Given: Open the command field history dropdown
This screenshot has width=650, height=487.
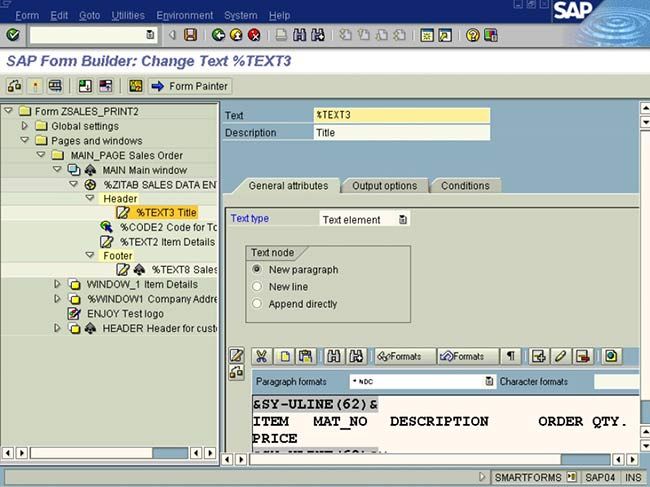Looking at the screenshot, I should pyautogui.click(x=150, y=35).
